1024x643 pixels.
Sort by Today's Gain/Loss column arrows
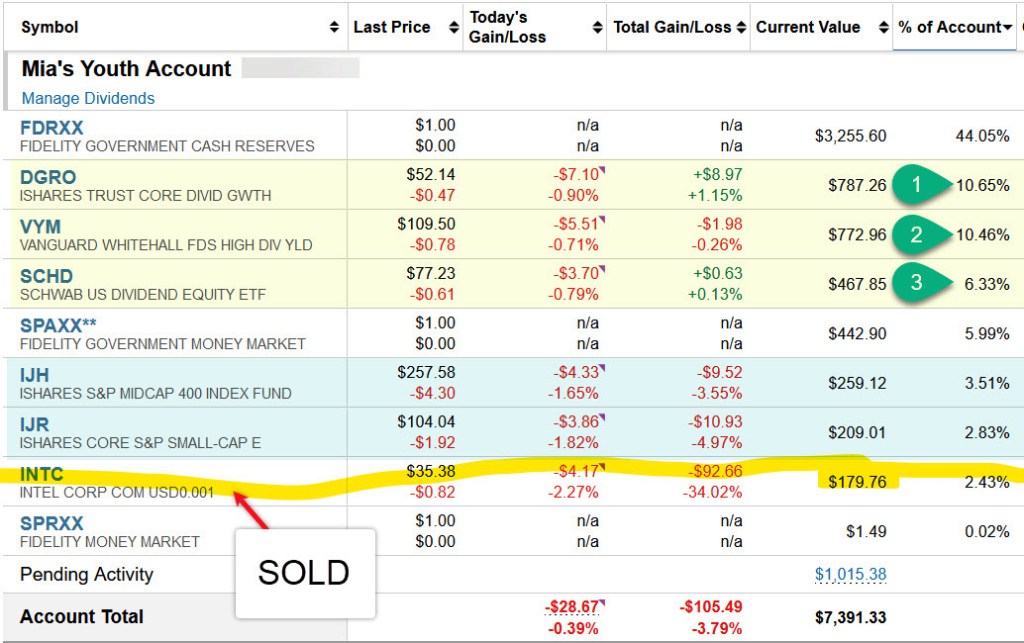coord(598,28)
